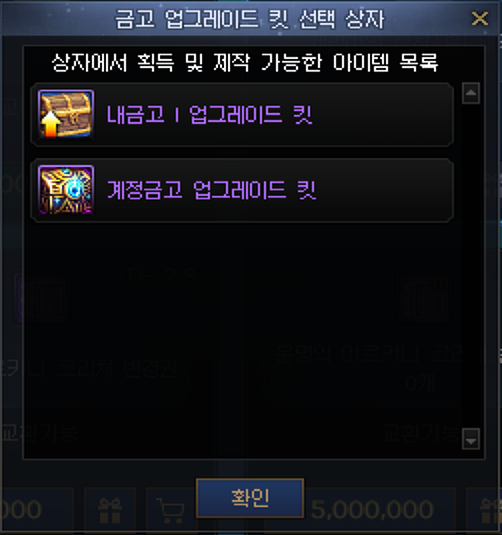The width and height of the screenshot is (502, 535).
Task: Click the scroll up arrow of item list
Action: tap(471, 93)
